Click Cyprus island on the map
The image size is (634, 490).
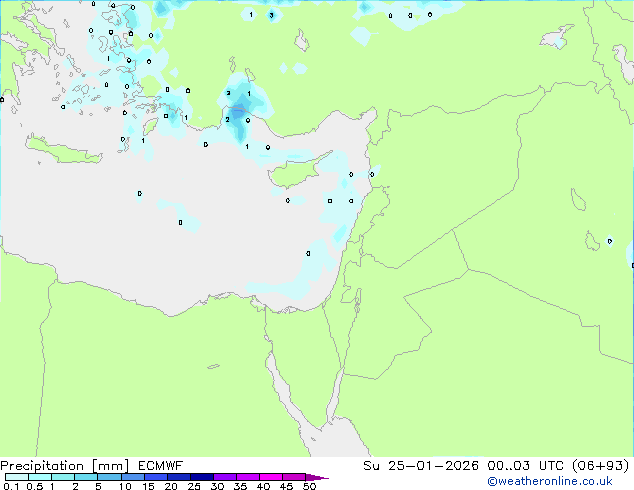click(294, 172)
